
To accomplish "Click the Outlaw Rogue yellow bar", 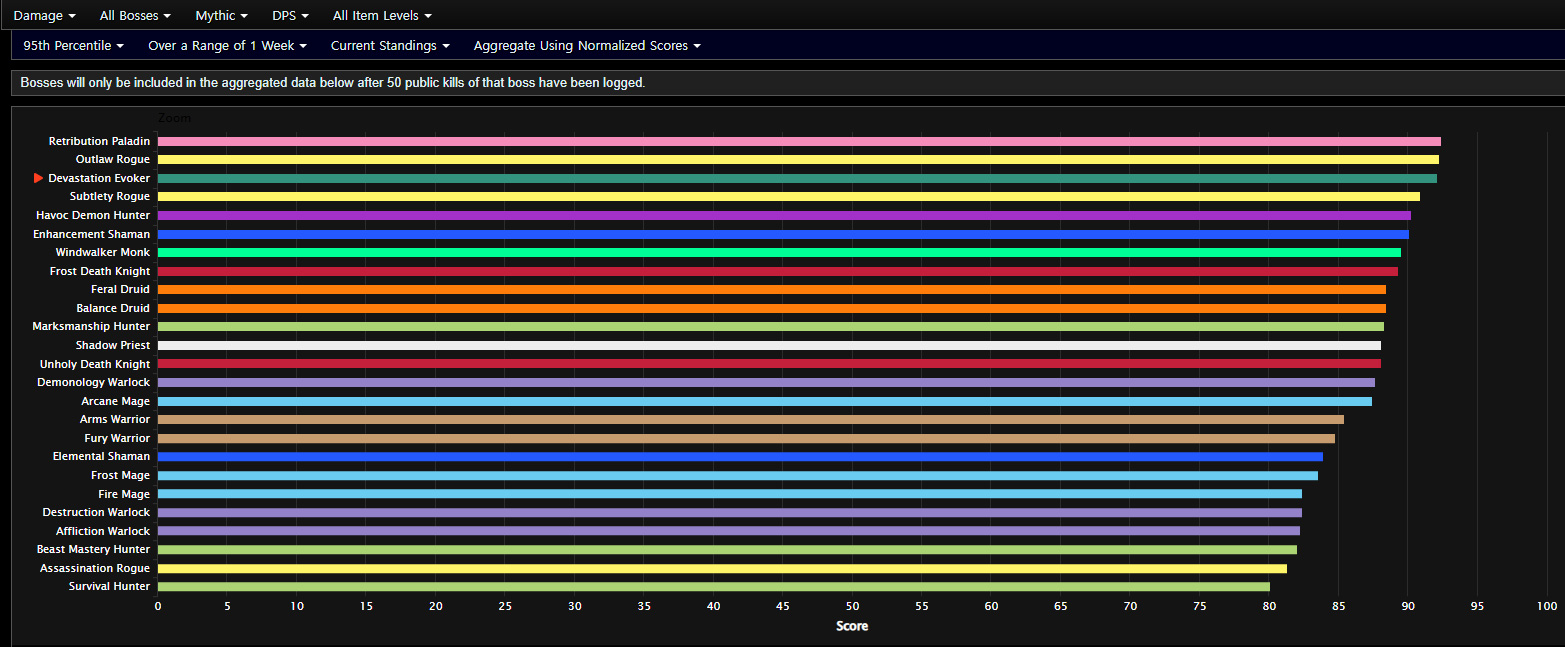I will (798, 160).
